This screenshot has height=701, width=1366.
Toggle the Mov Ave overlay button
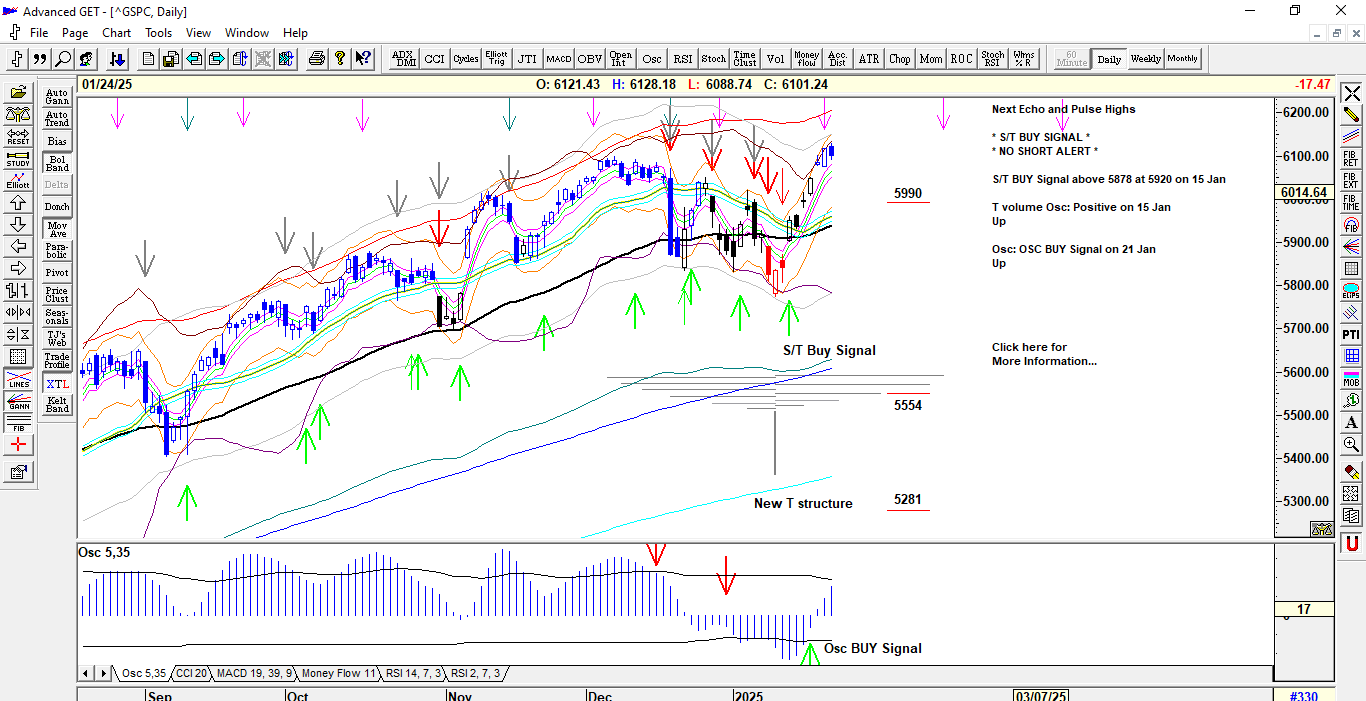click(57, 227)
